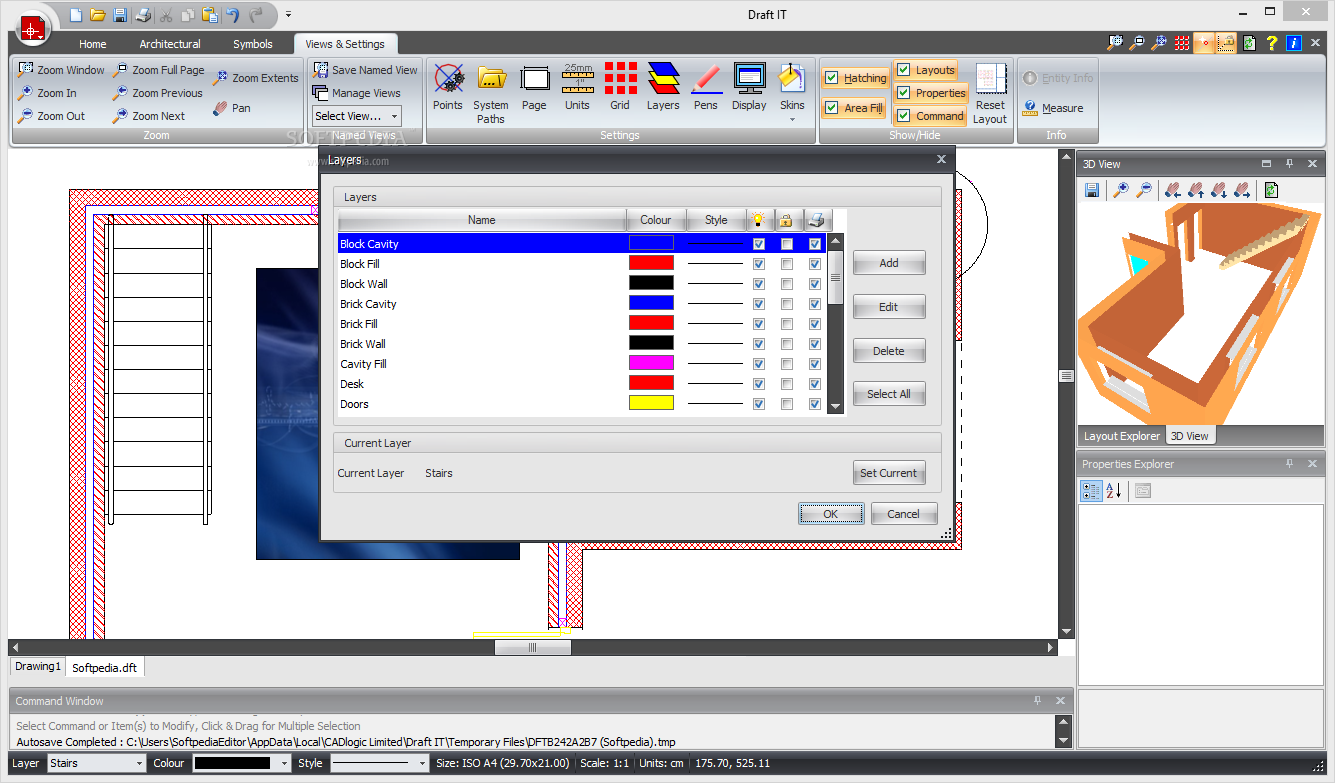
Task: Click the refresh icon in 3D View toolbar
Action: [1271, 189]
